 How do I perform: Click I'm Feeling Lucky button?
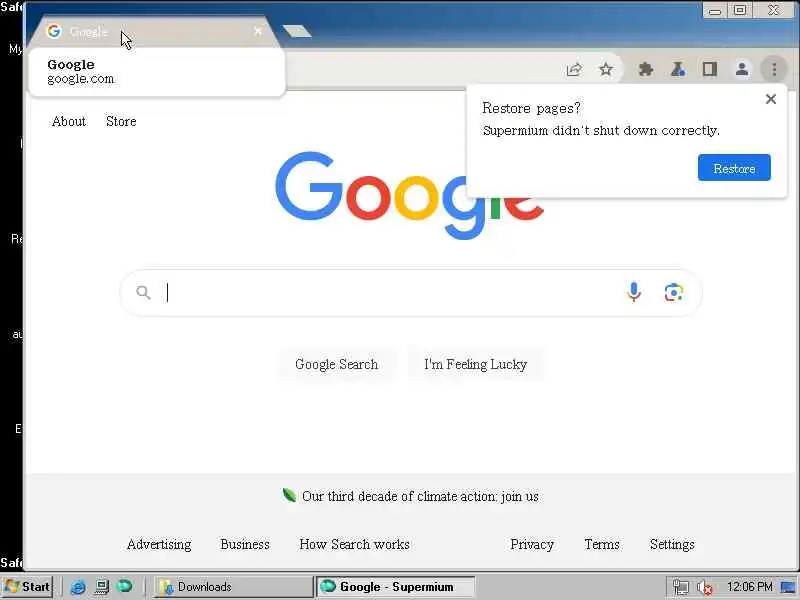pyautogui.click(x=476, y=364)
